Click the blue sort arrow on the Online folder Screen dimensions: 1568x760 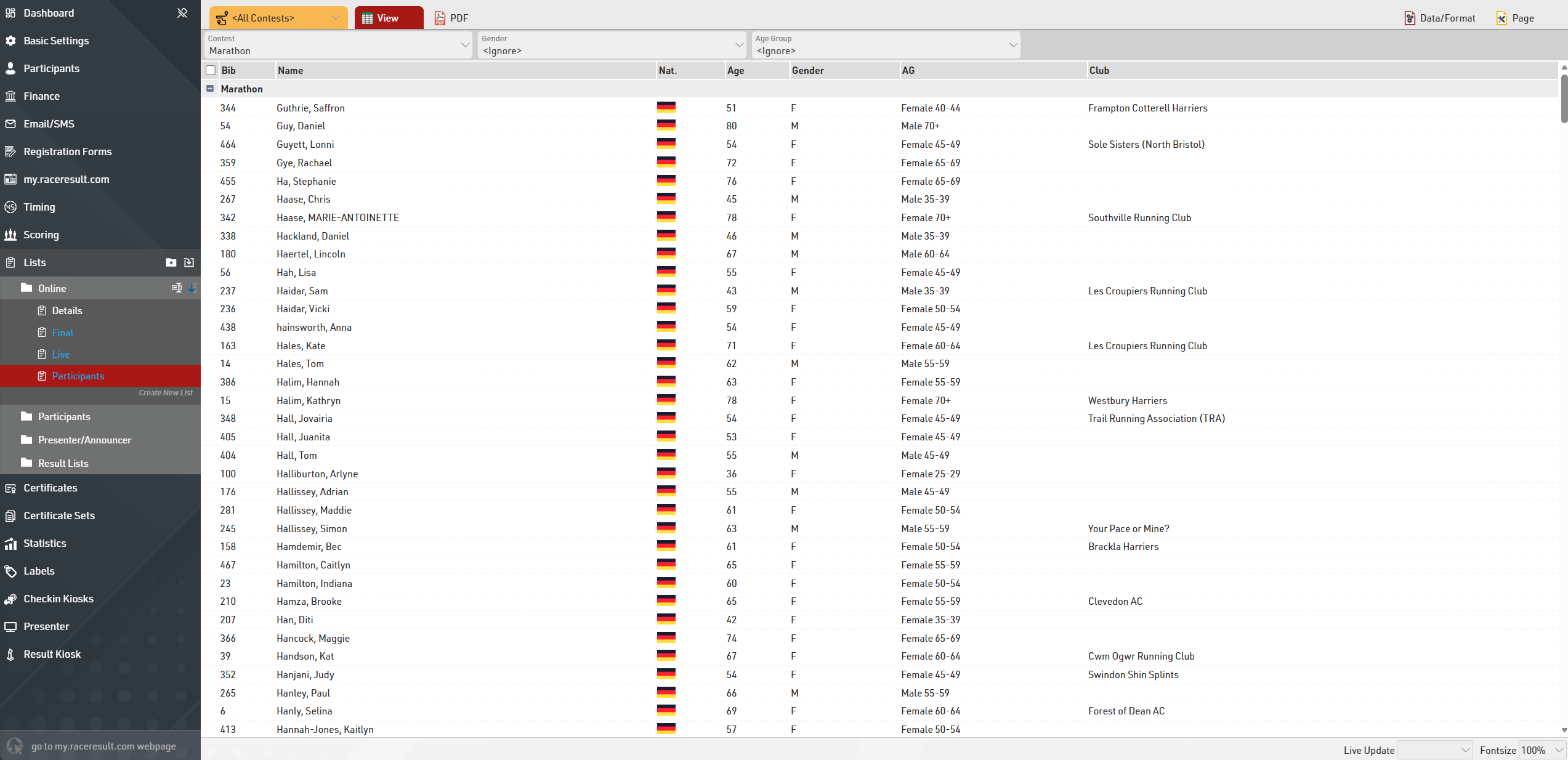pos(192,288)
